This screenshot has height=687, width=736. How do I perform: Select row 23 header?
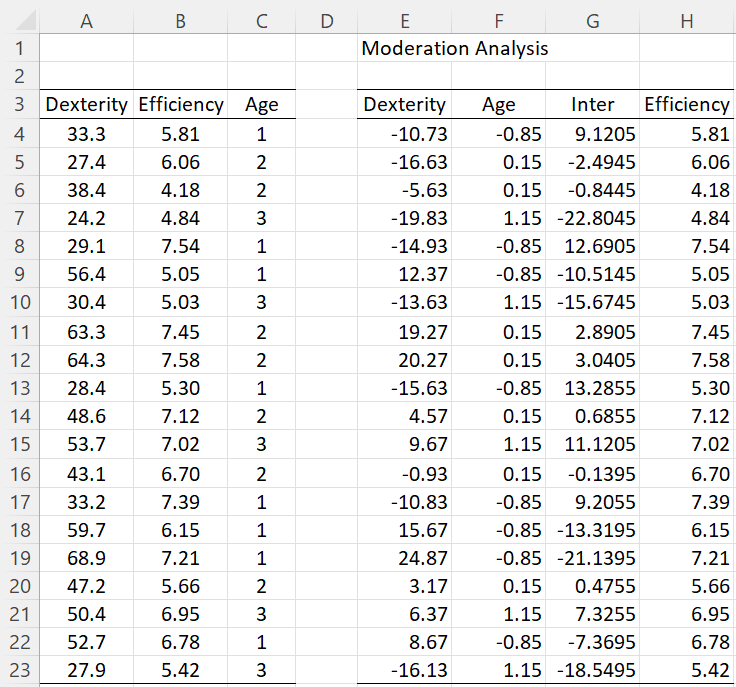[20, 670]
